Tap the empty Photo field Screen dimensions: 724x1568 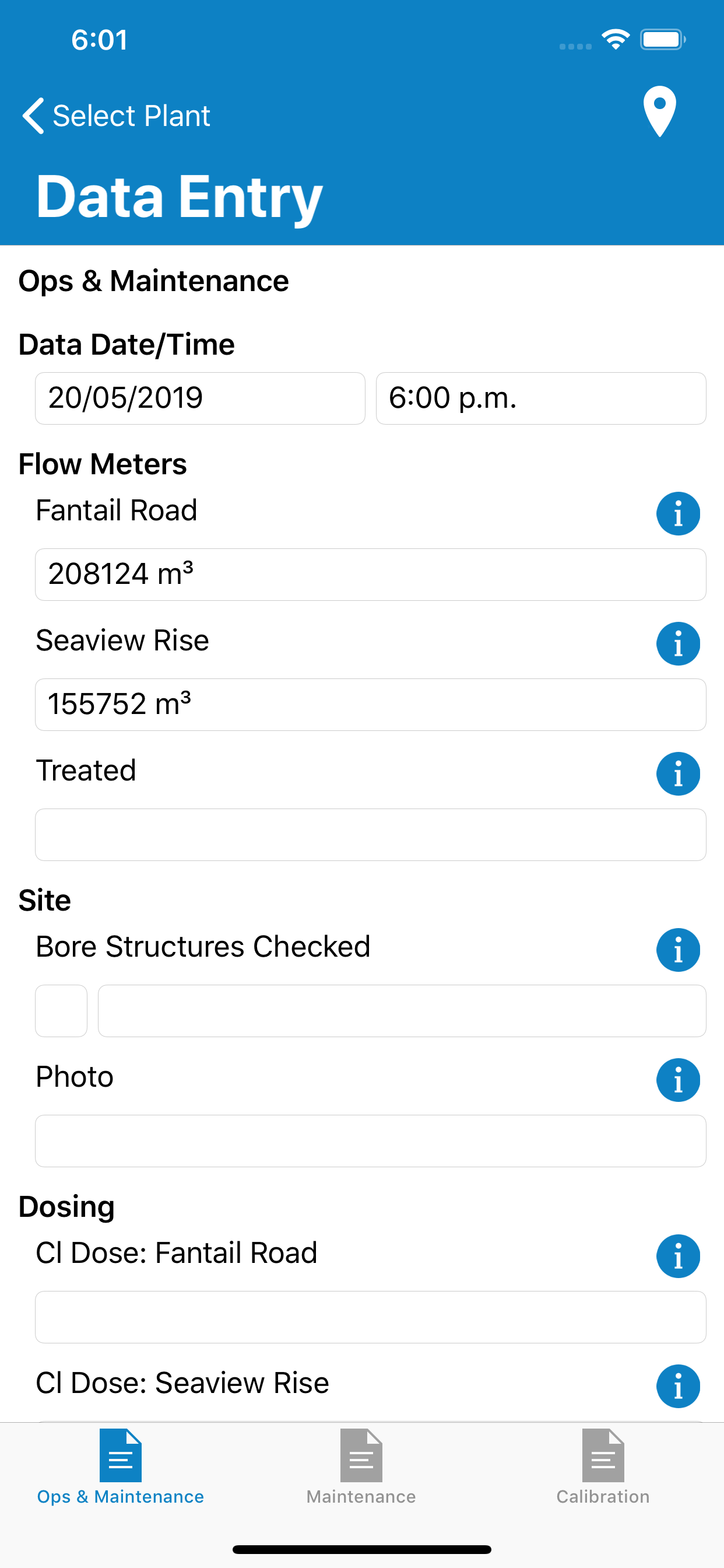371,1142
